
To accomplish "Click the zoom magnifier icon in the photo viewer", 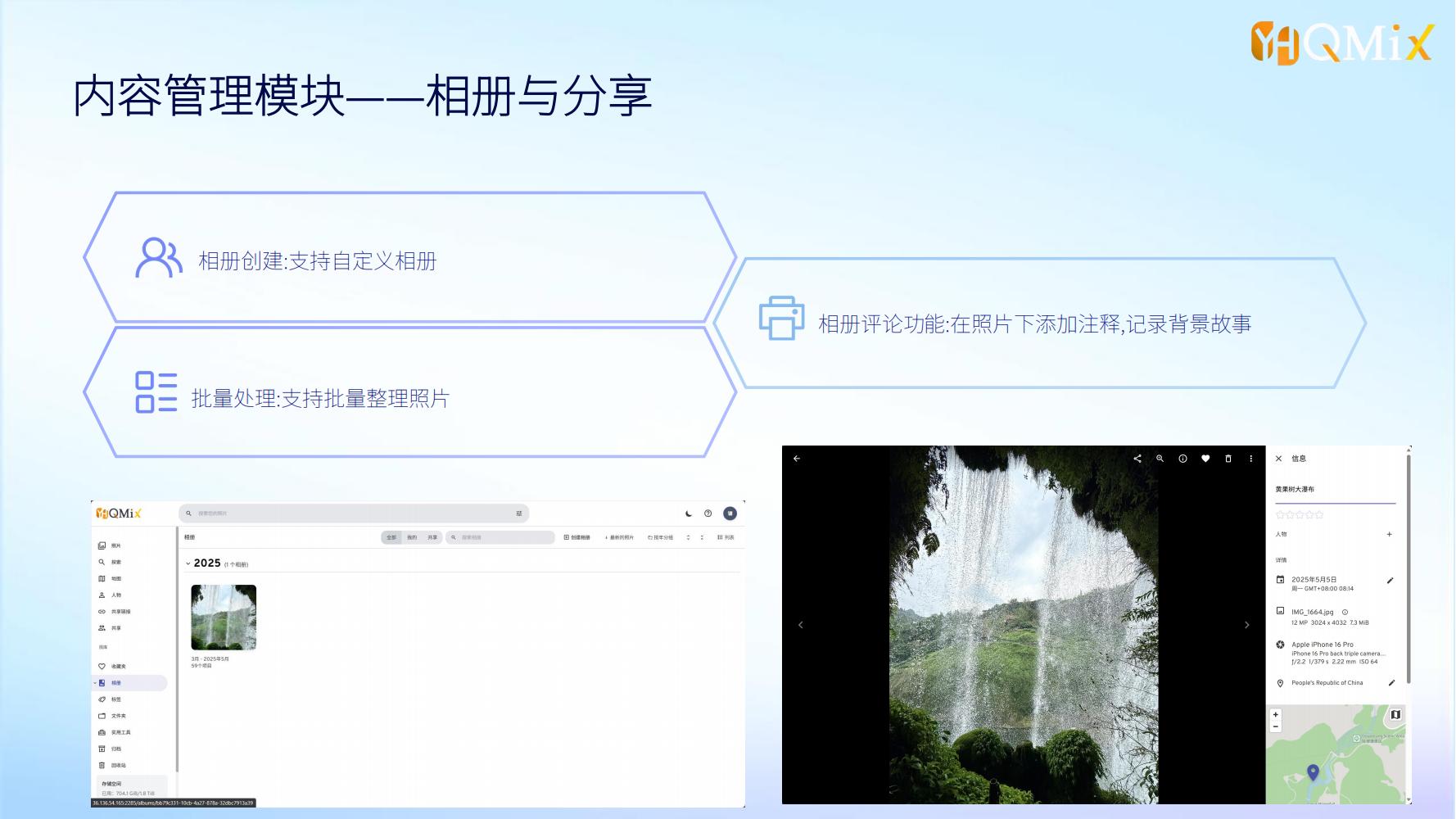I will [x=1160, y=459].
